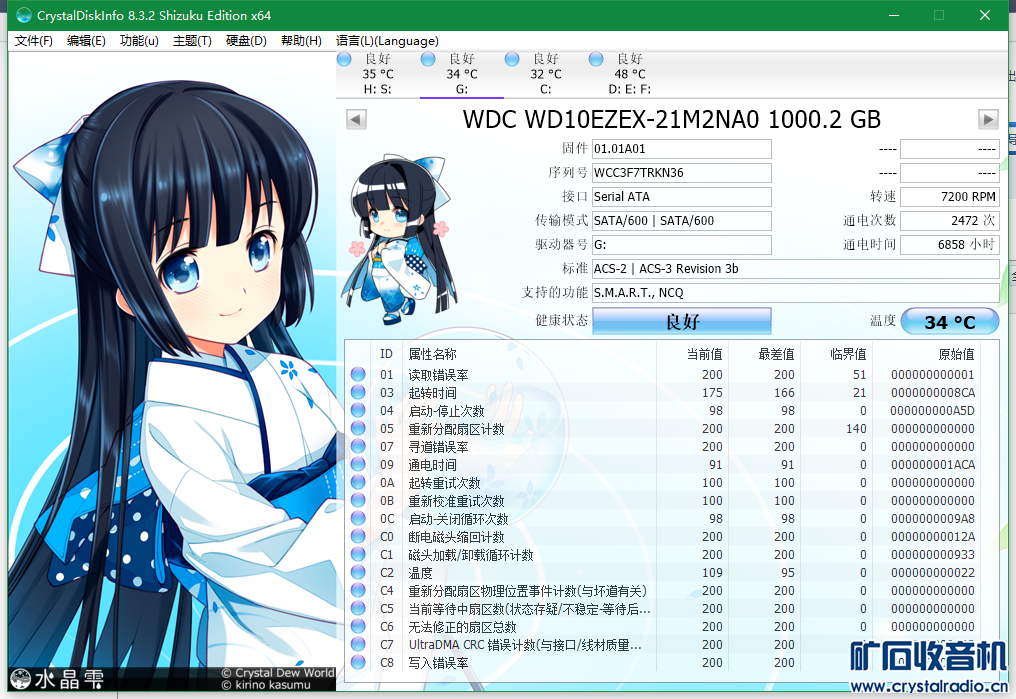
Task: Click the drive letter field G:
Action: (682, 245)
